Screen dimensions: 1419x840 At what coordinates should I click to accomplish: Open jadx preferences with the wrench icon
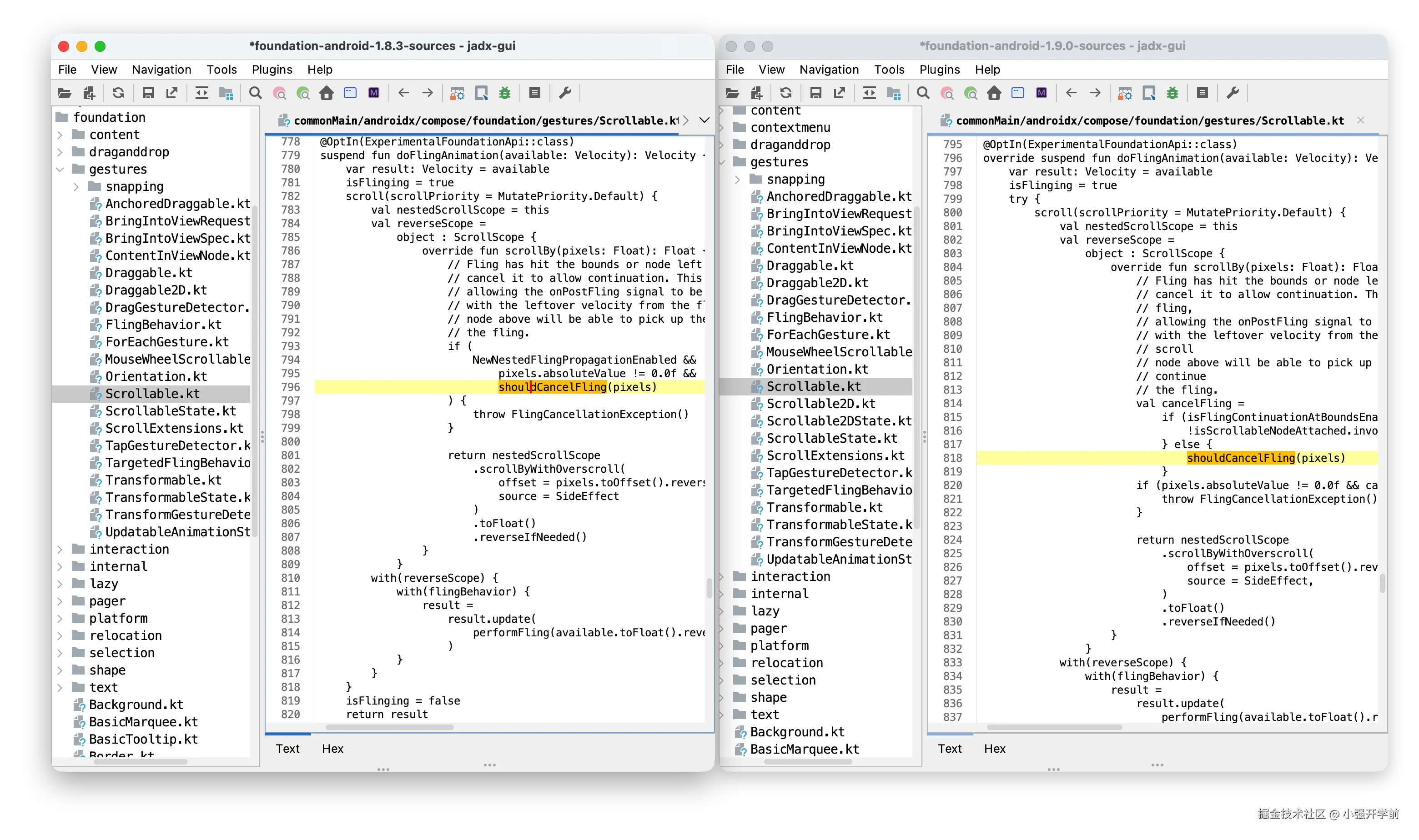[x=564, y=93]
